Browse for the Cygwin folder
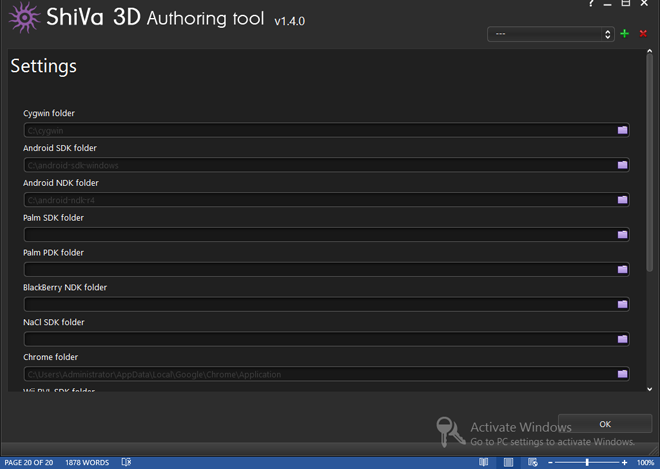Viewport: 660px width, 469px height. point(622,130)
